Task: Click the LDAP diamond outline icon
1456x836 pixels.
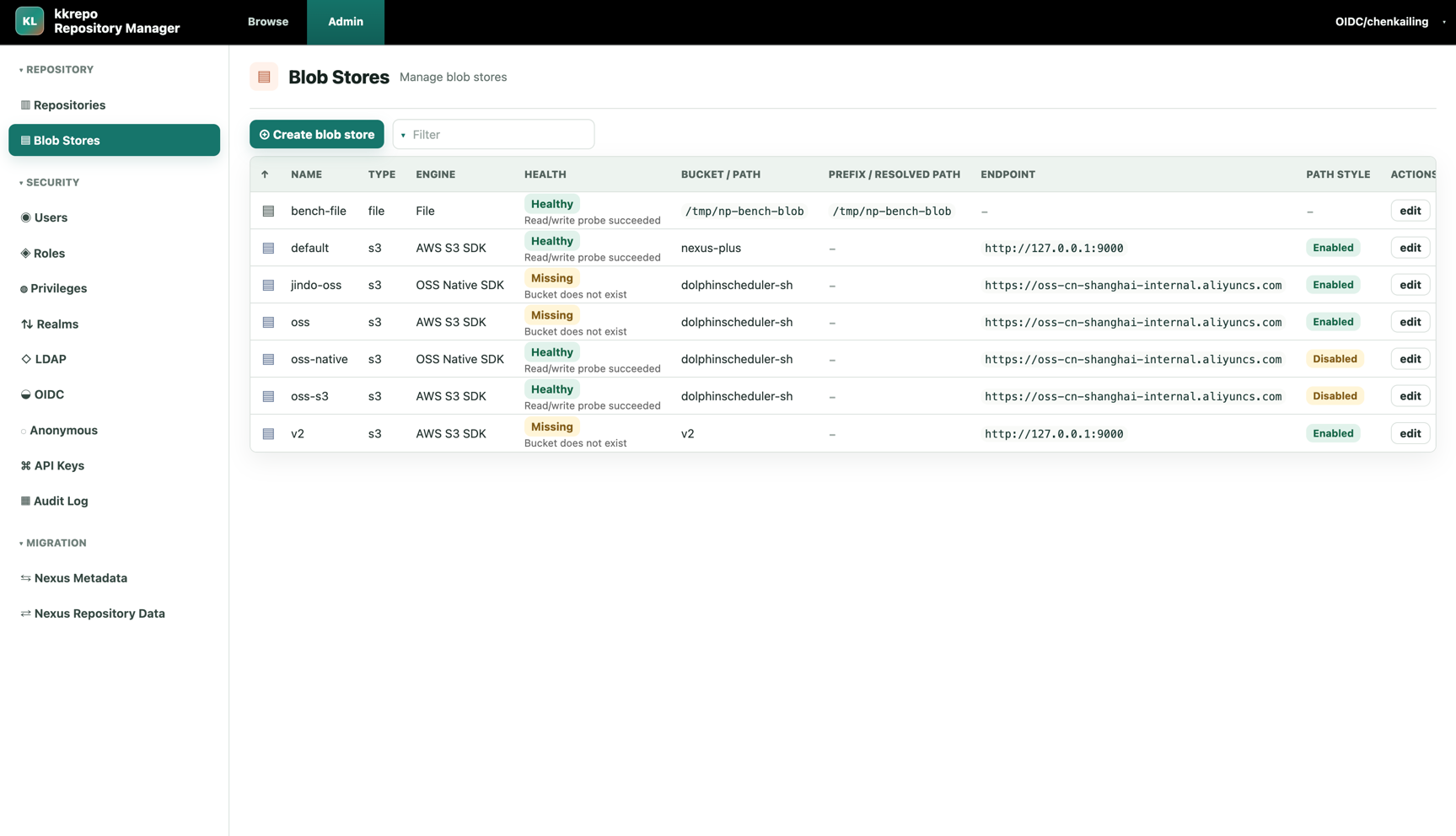Action: [x=25, y=359]
